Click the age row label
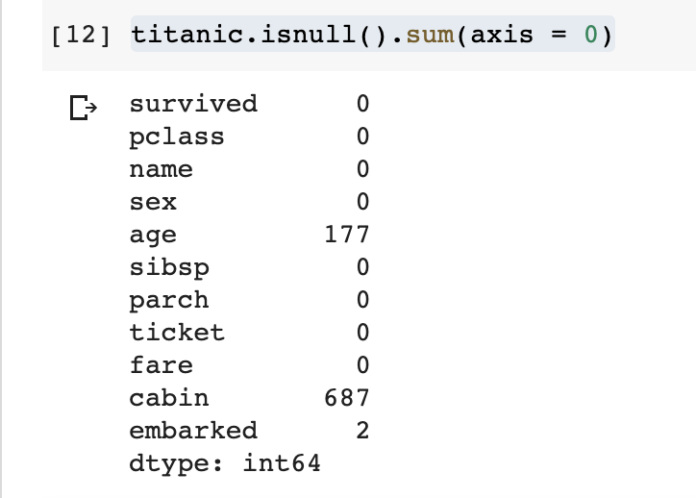The height and width of the screenshot is (498, 696). (x=153, y=236)
